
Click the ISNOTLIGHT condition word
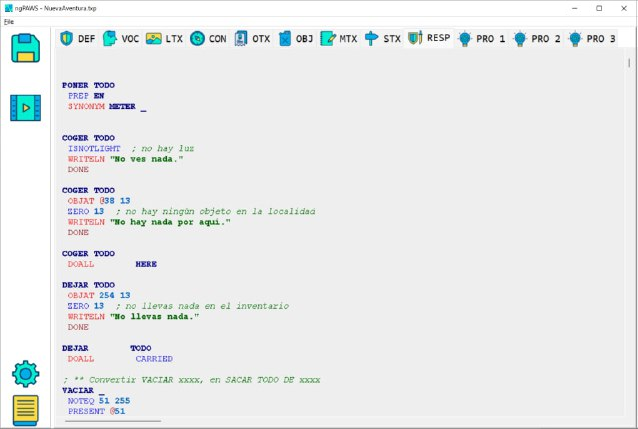(94, 149)
